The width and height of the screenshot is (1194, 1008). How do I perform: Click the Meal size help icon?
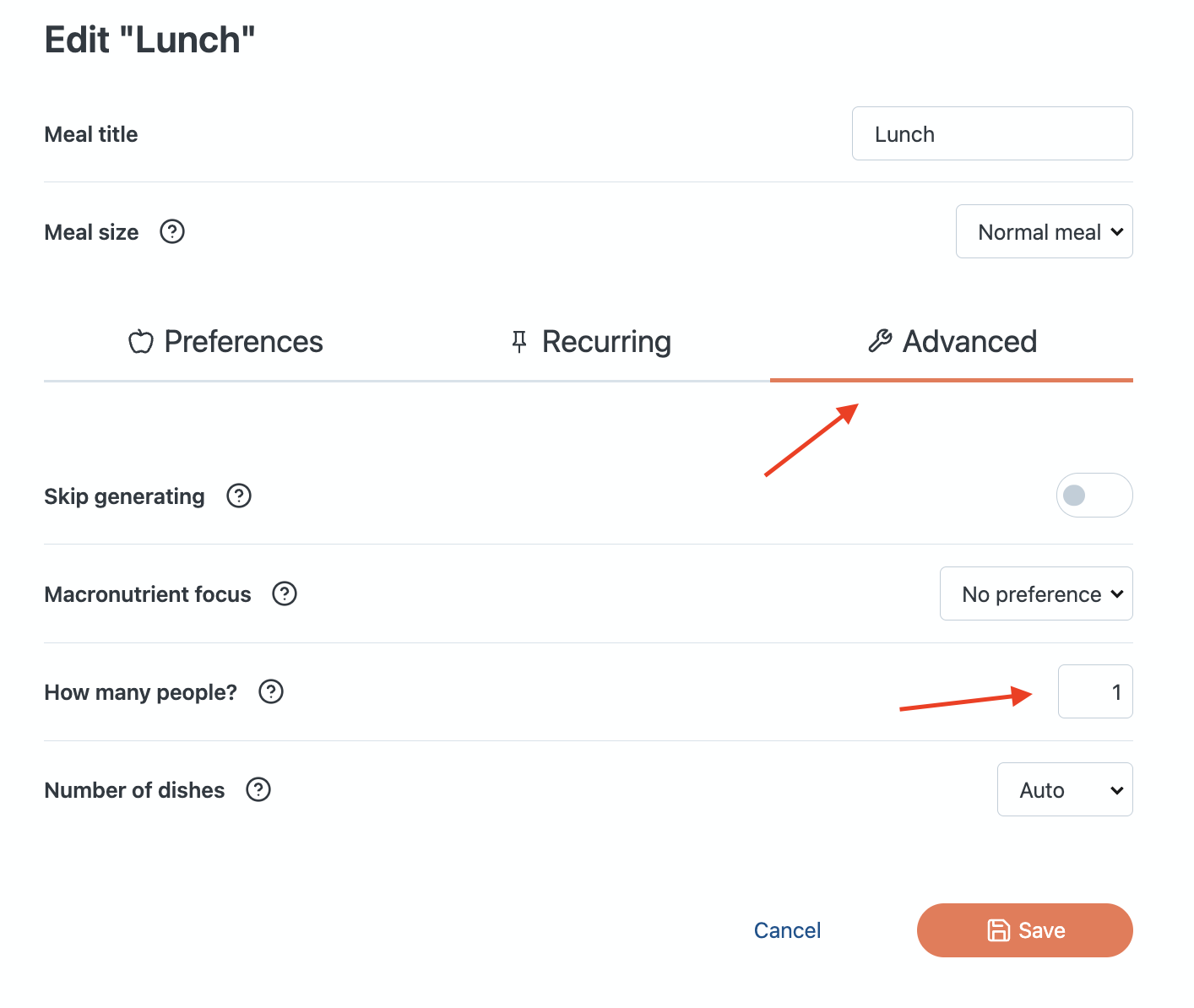[172, 231]
